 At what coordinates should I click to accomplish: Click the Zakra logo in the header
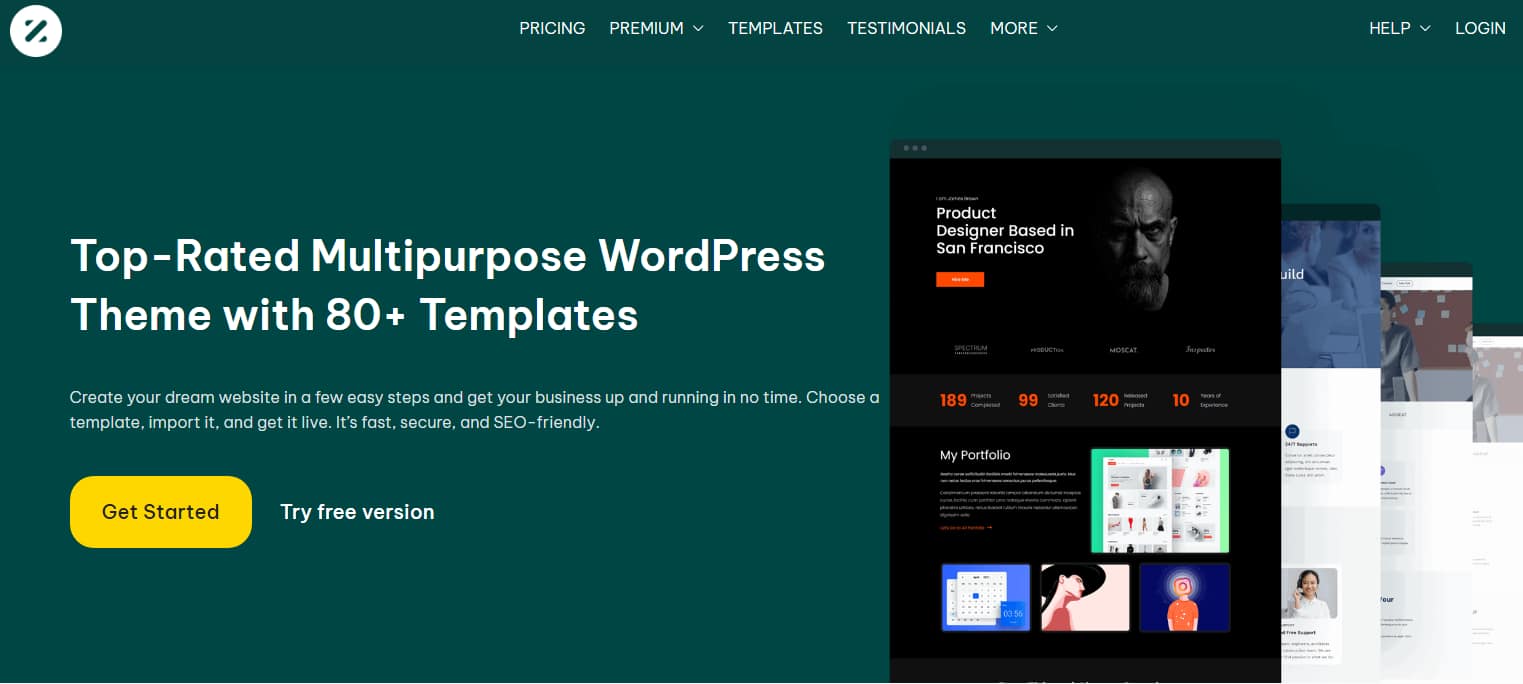[36, 31]
